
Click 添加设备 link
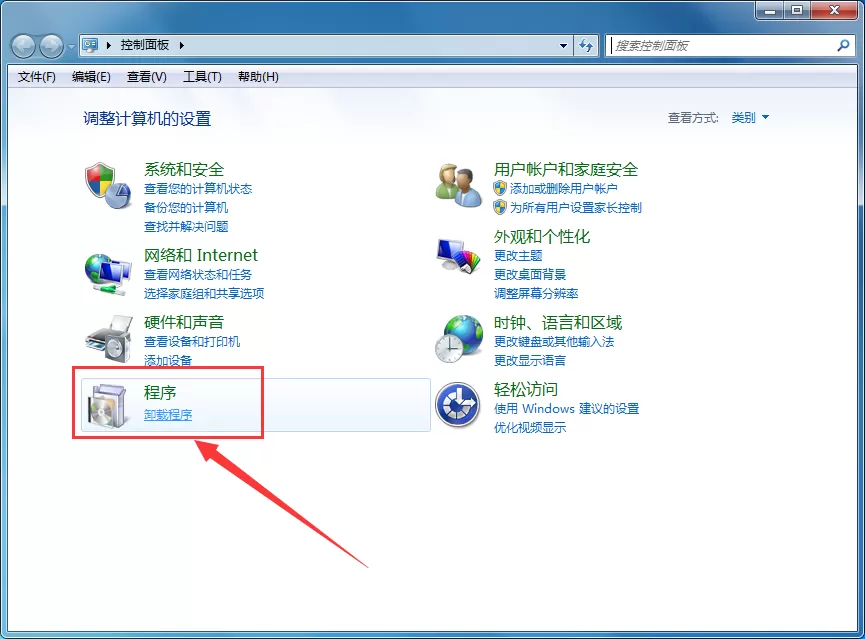click(168, 360)
